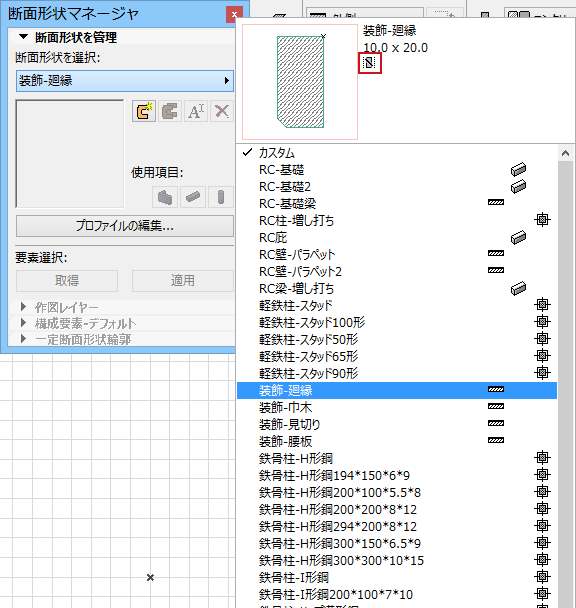
Task: Click the beam icon beside RC-基礎
Action: click(519, 169)
